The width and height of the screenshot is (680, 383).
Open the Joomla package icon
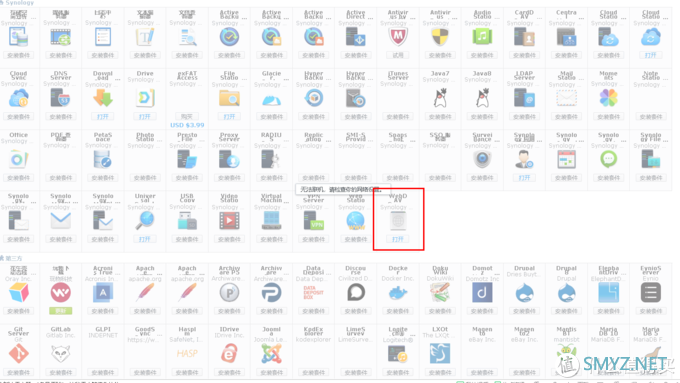[271, 354]
